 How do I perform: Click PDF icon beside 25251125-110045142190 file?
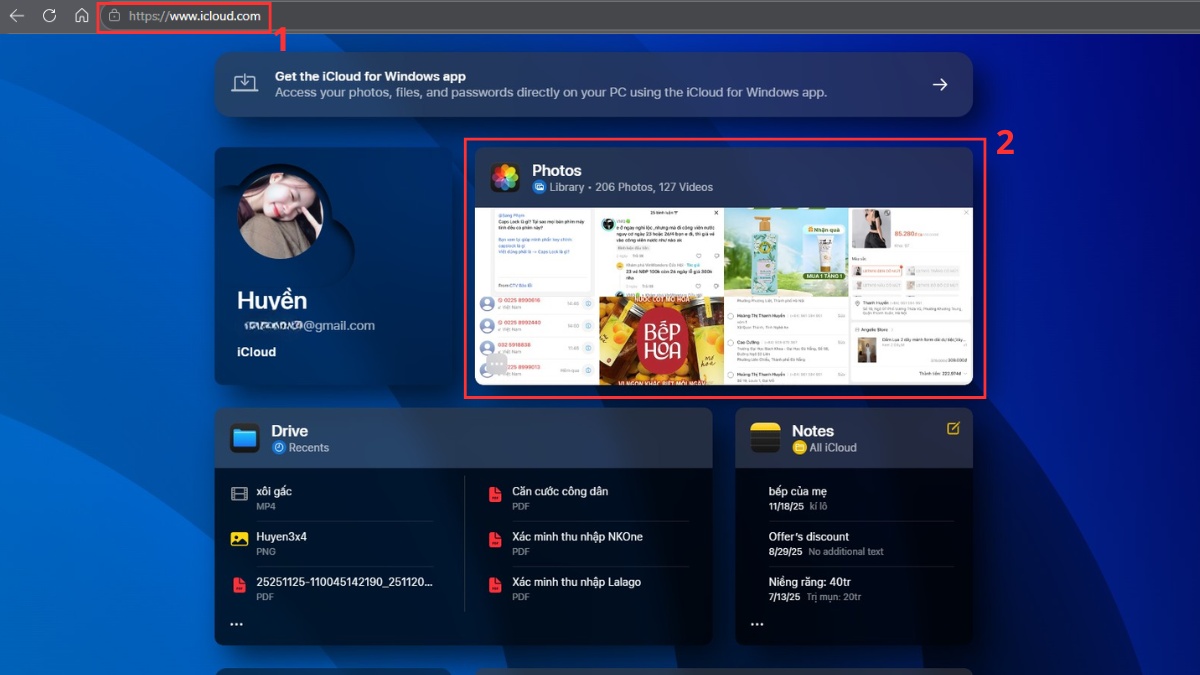pos(239,585)
